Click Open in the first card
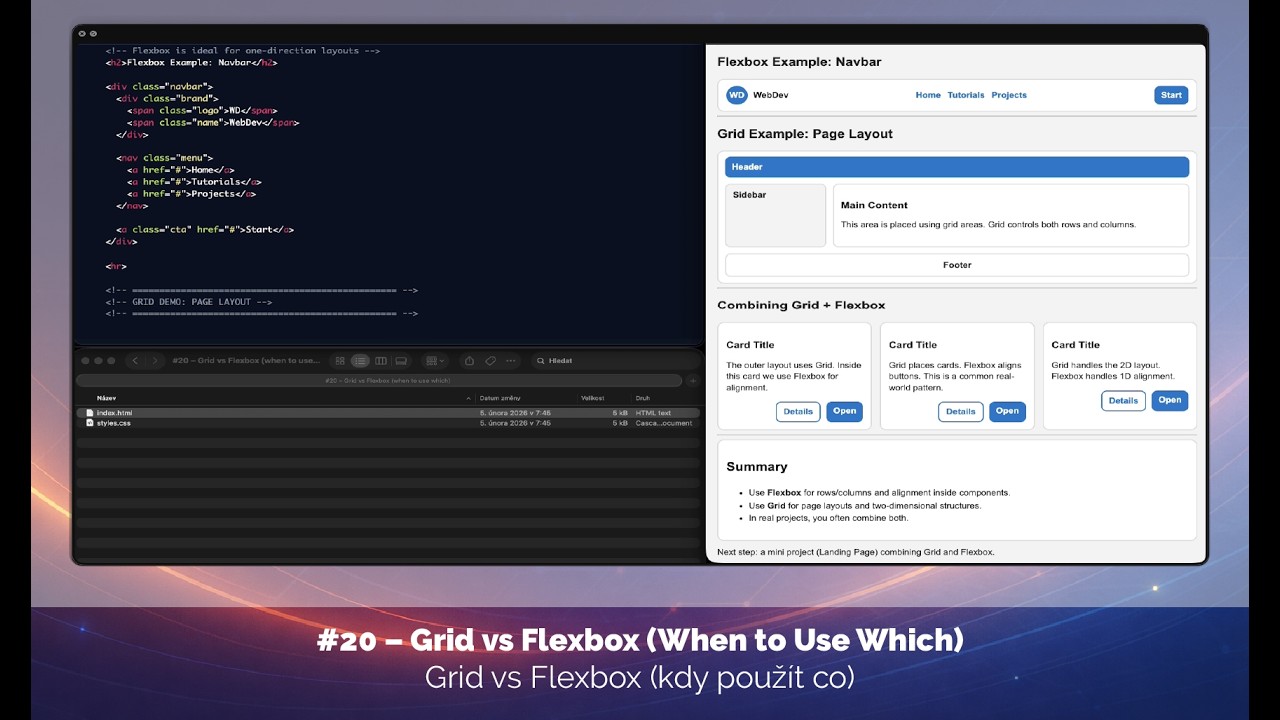Screen dimensions: 1280x720 point(844,411)
